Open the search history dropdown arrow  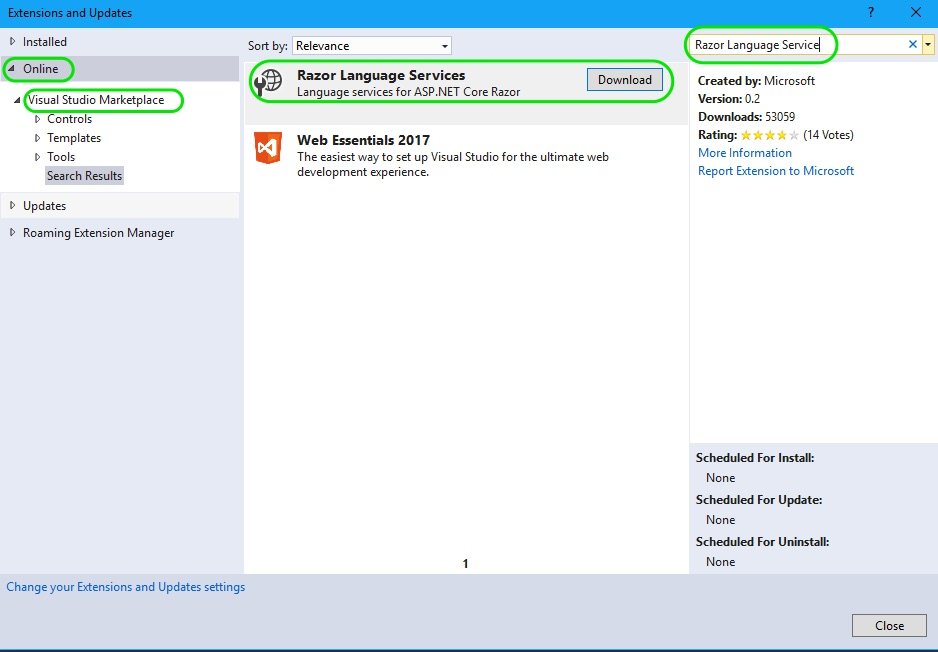click(x=929, y=45)
